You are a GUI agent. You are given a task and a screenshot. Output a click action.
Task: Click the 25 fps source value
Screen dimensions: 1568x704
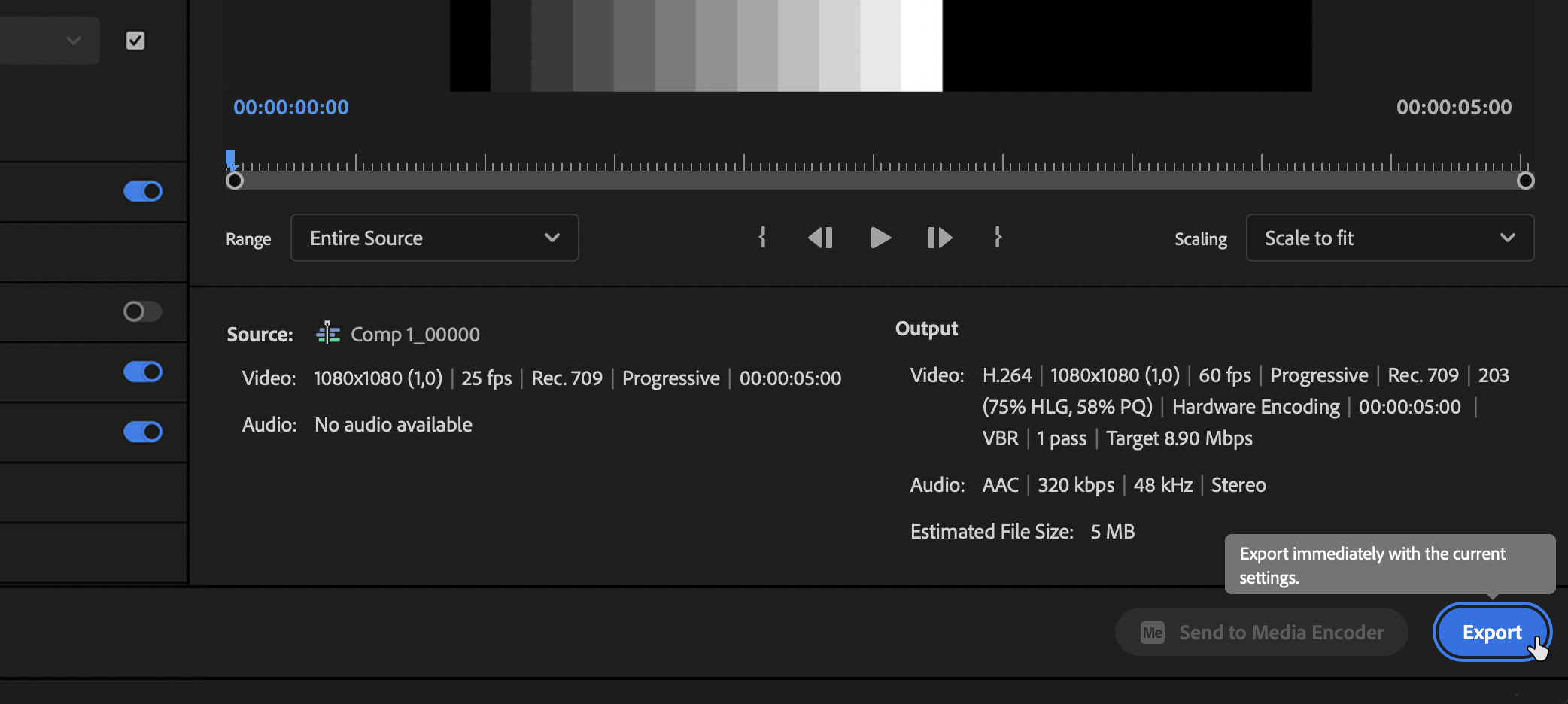(x=487, y=378)
